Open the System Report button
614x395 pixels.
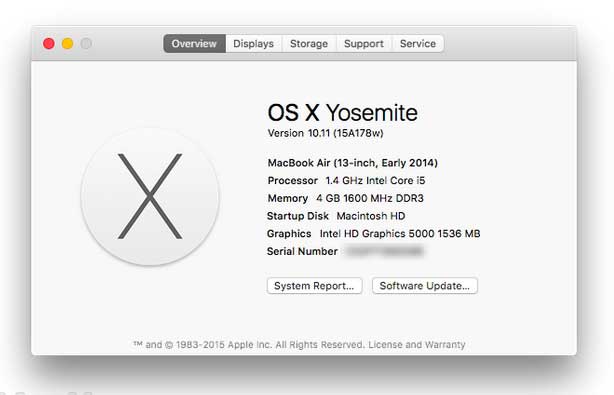(314, 286)
